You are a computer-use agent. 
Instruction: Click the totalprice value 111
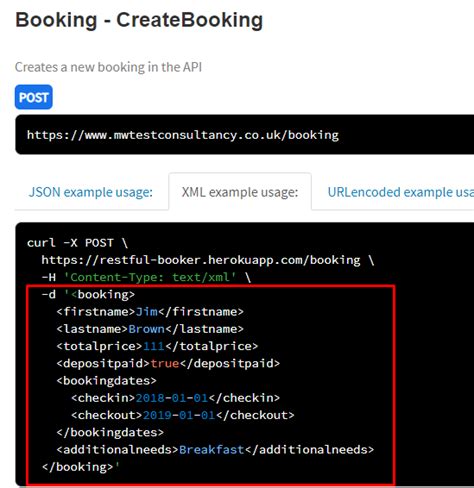tap(154, 346)
